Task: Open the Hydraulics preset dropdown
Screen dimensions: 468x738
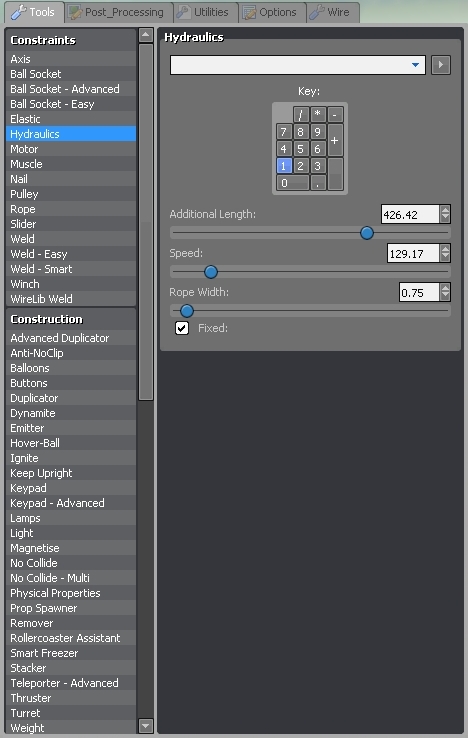Action: (298, 65)
